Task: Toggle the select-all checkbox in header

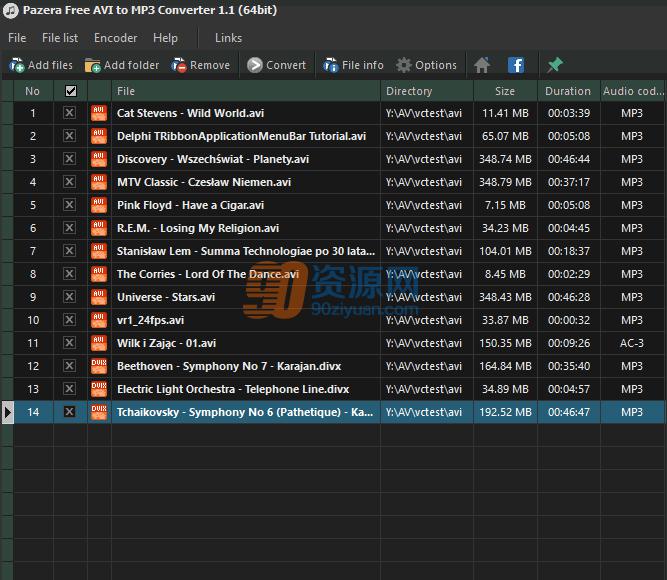Action: click(x=71, y=91)
